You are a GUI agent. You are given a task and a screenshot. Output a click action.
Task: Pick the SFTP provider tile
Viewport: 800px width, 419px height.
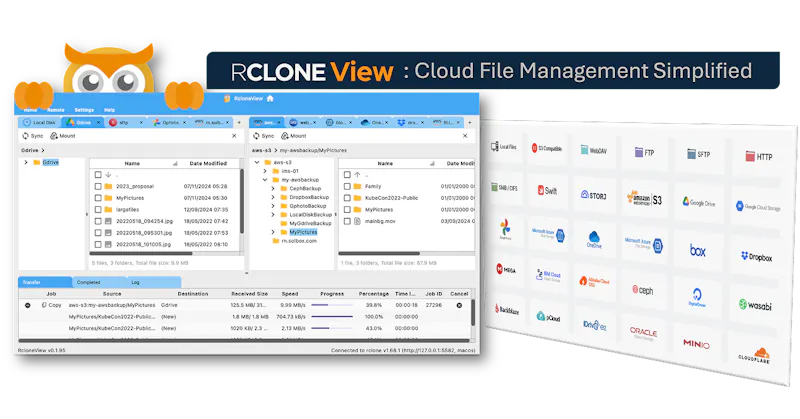[x=698, y=154]
